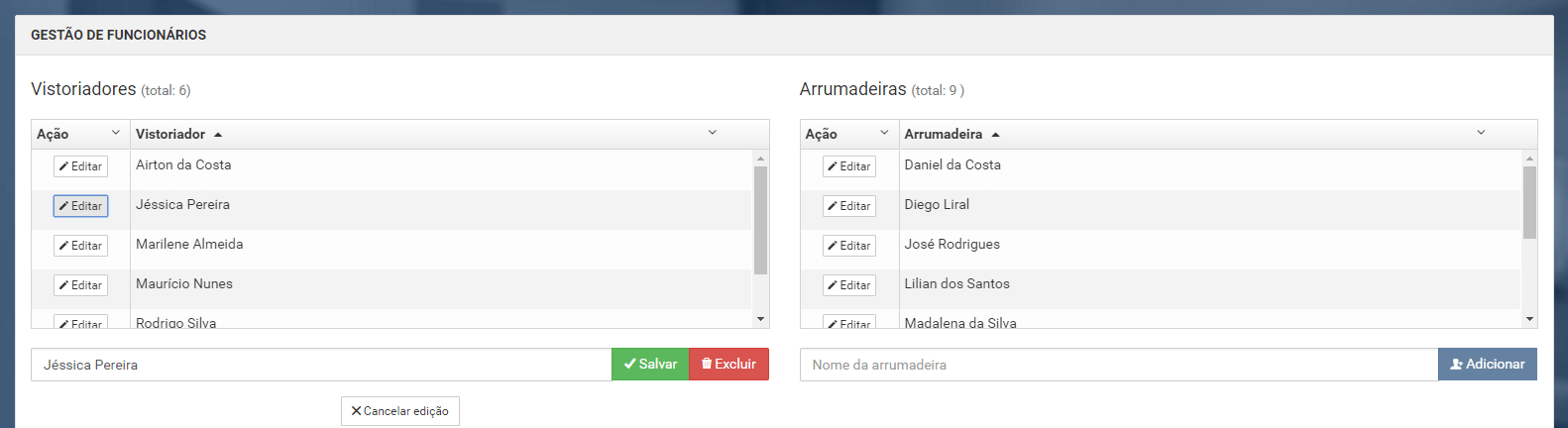This screenshot has width=1568, height=428.
Task: Open editing for Maurício Nunes
Action: pos(80,285)
